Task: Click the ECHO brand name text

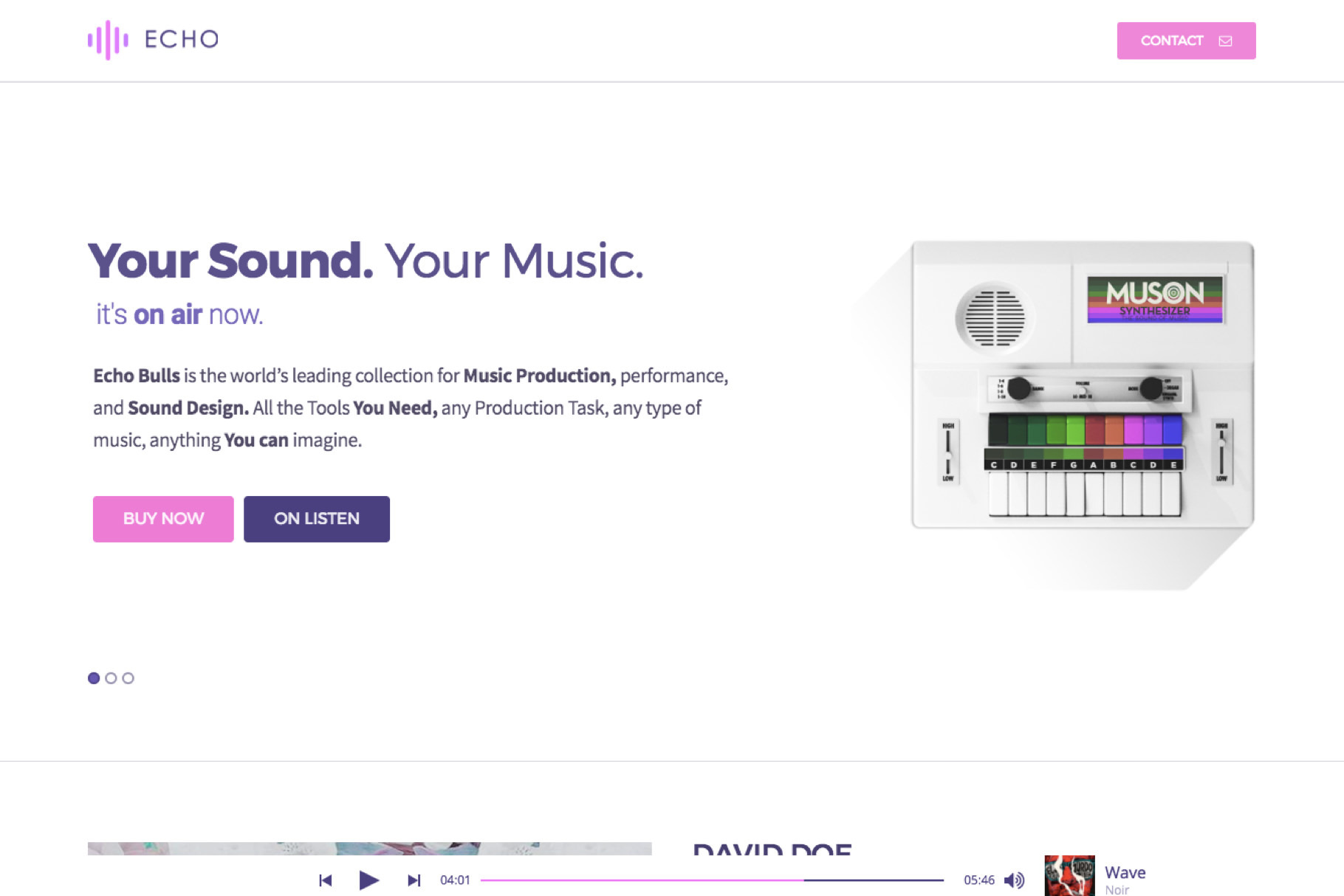Action: coord(182,39)
